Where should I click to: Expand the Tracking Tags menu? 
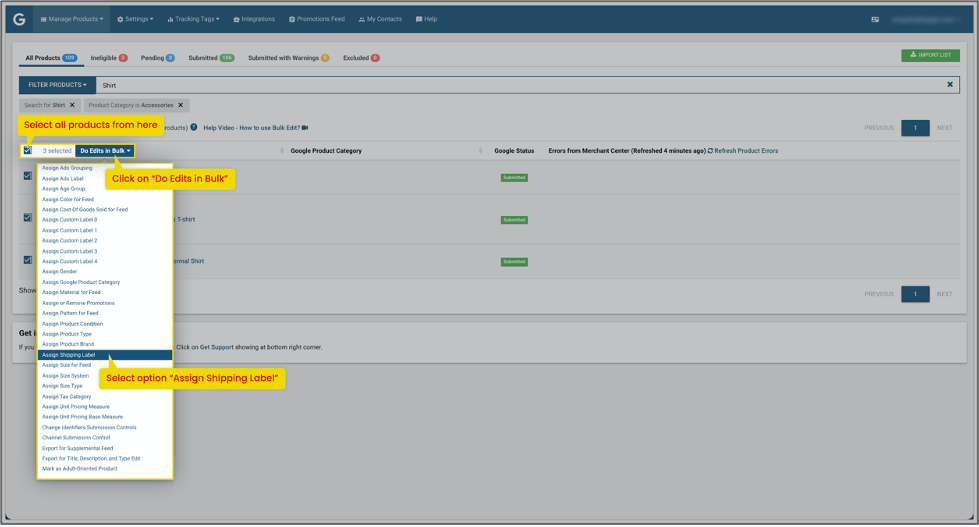pyautogui.click(x=194, y=19)
